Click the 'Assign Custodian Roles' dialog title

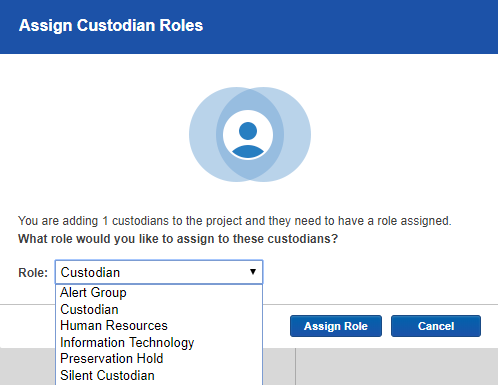point(111,25)
